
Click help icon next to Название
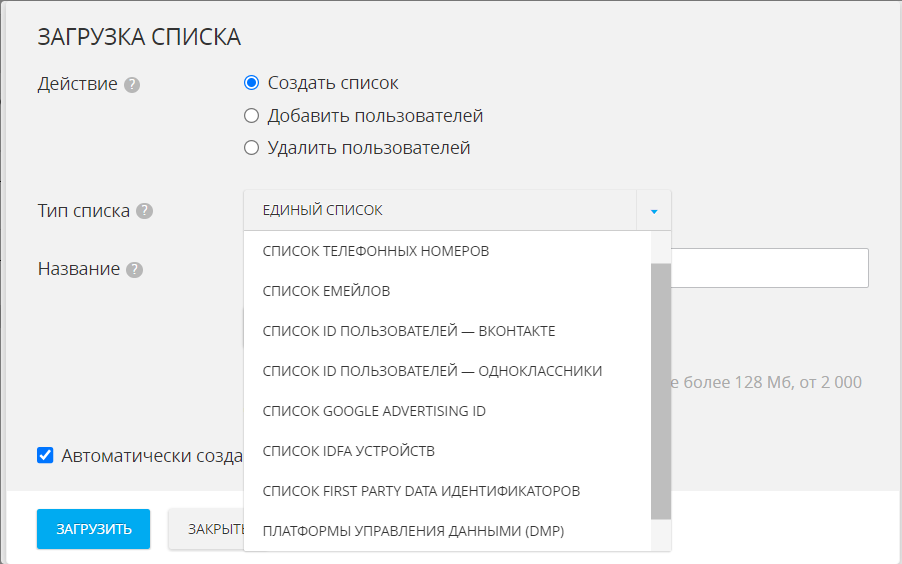coord(135,269)
